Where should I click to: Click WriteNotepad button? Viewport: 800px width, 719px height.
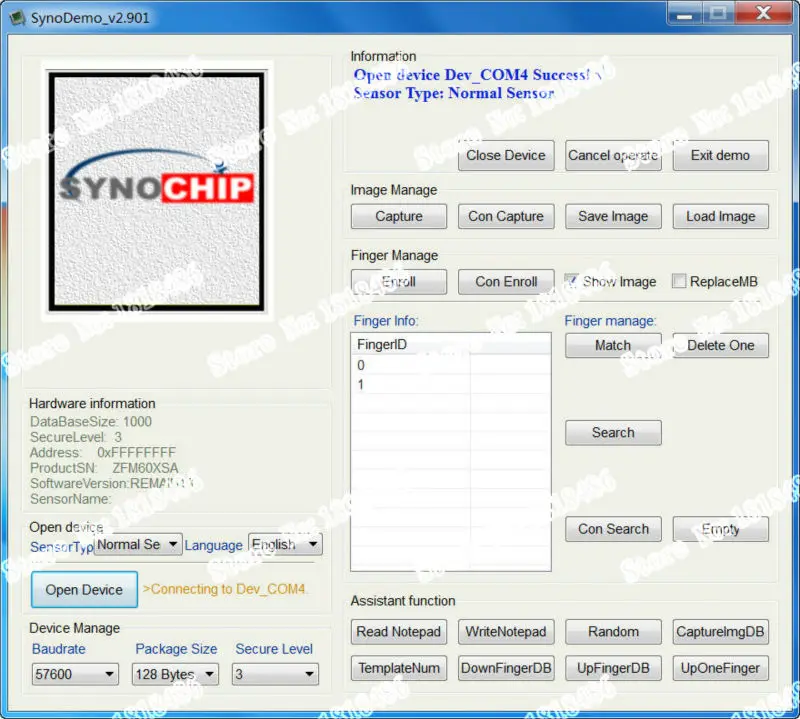click(x=506, y=632)
